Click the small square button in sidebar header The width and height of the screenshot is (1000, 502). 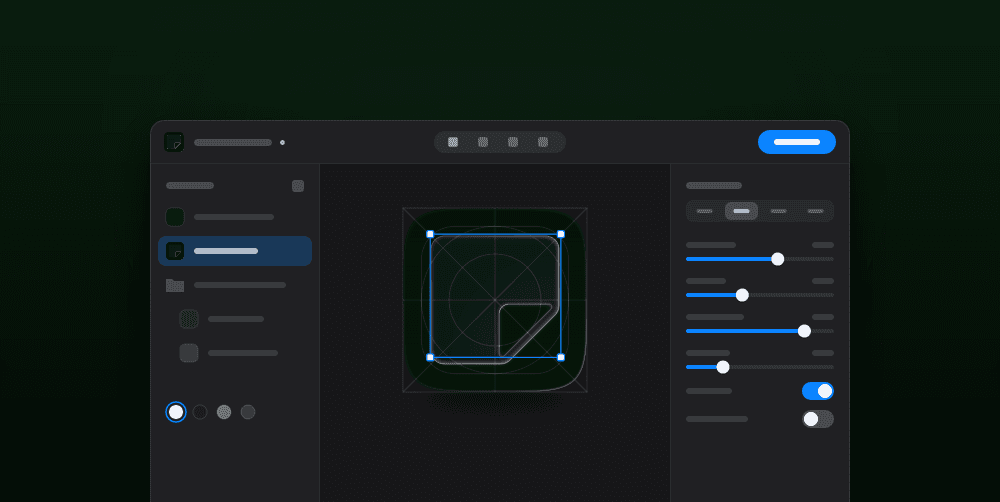[298, 186]
